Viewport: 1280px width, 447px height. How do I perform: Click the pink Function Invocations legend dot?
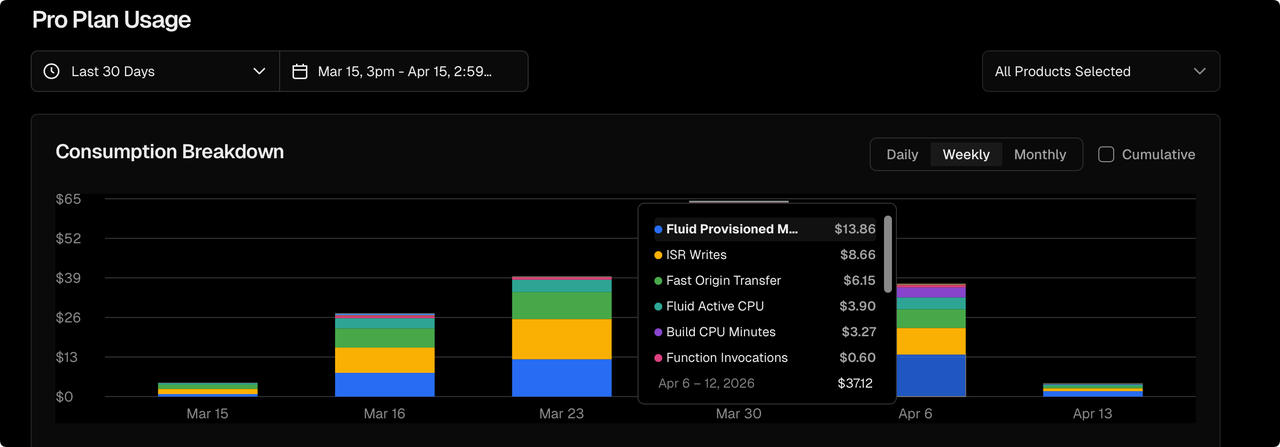[x=658, y=358]
